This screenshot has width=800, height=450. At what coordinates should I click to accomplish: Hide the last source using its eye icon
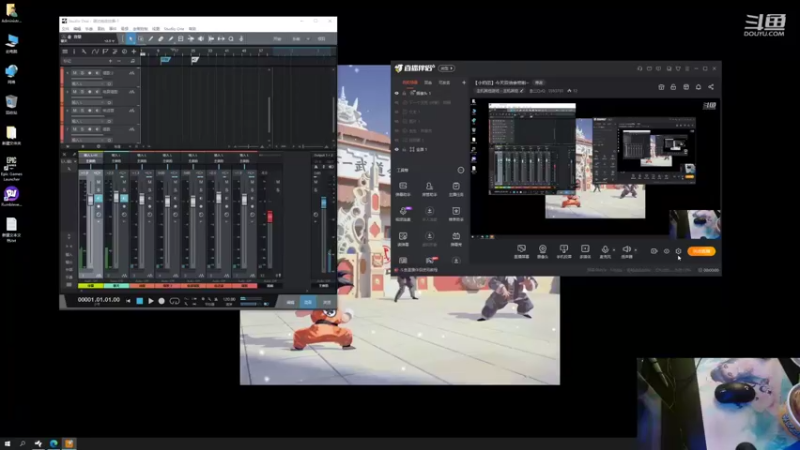[396, 149]
